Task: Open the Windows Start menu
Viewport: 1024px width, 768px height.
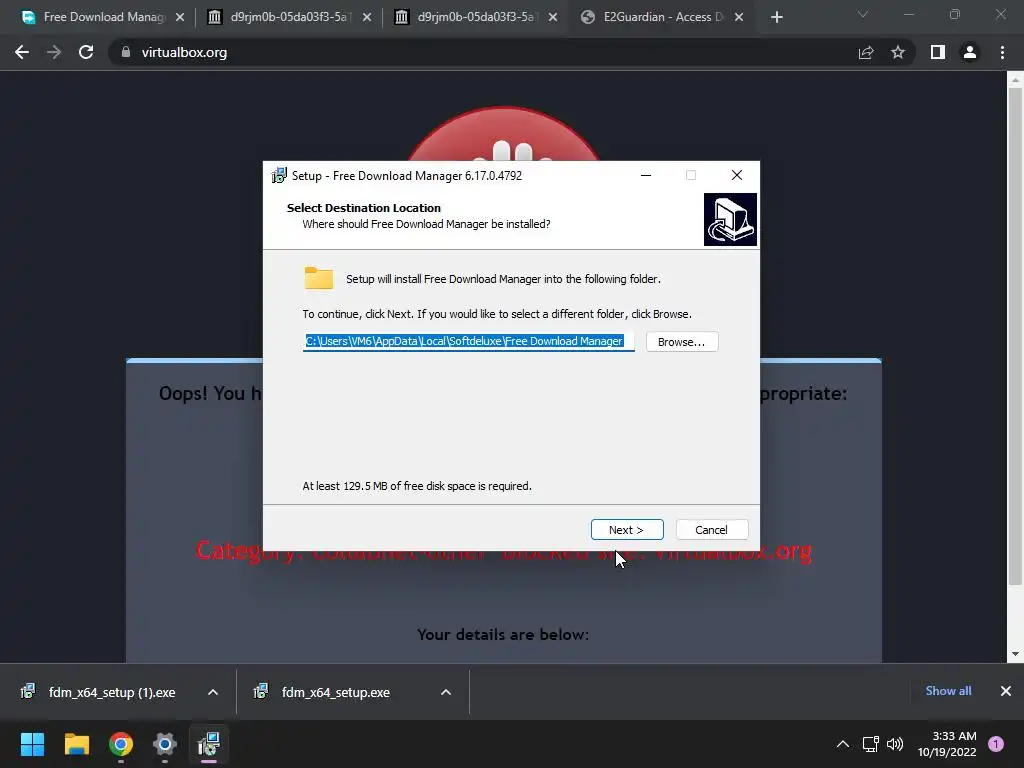Action: coord(33,744)
